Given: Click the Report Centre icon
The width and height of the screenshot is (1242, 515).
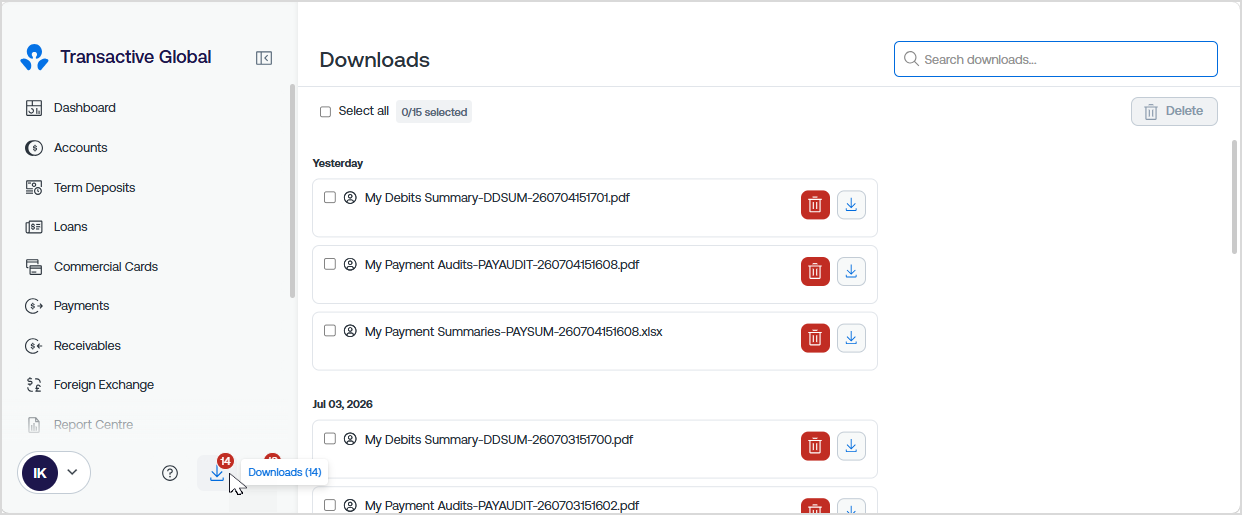Looking at the screenshot, I should [x=34, y=425].
